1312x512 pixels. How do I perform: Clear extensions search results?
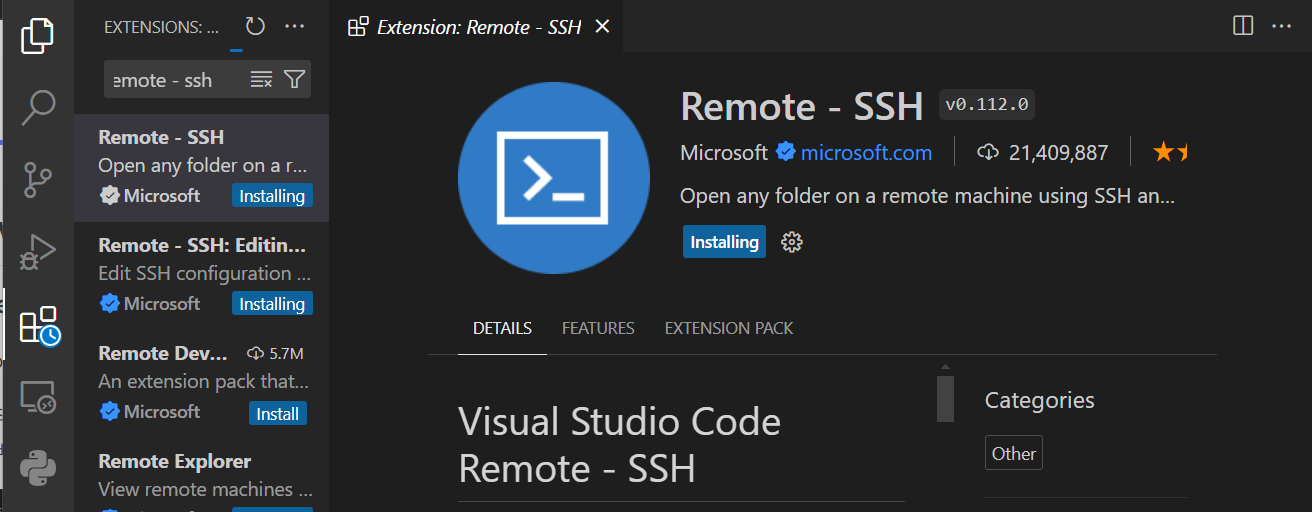pos(261,79)
